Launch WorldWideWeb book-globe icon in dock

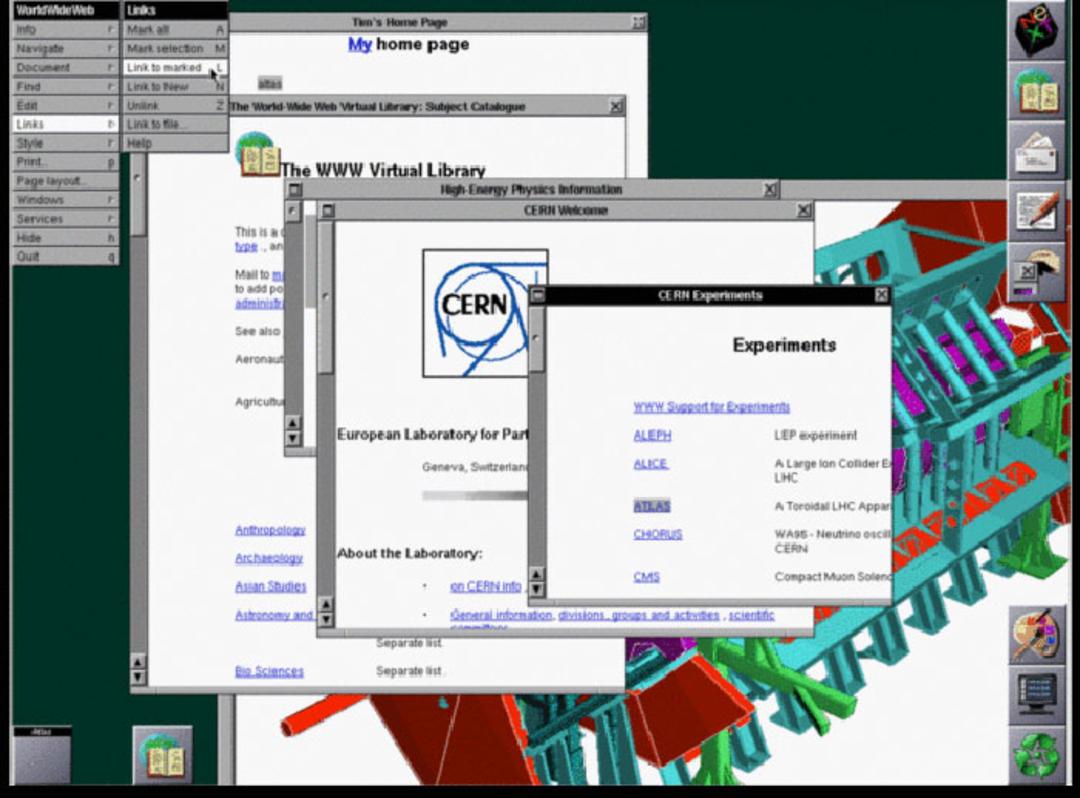click(x=1037, y=92)
